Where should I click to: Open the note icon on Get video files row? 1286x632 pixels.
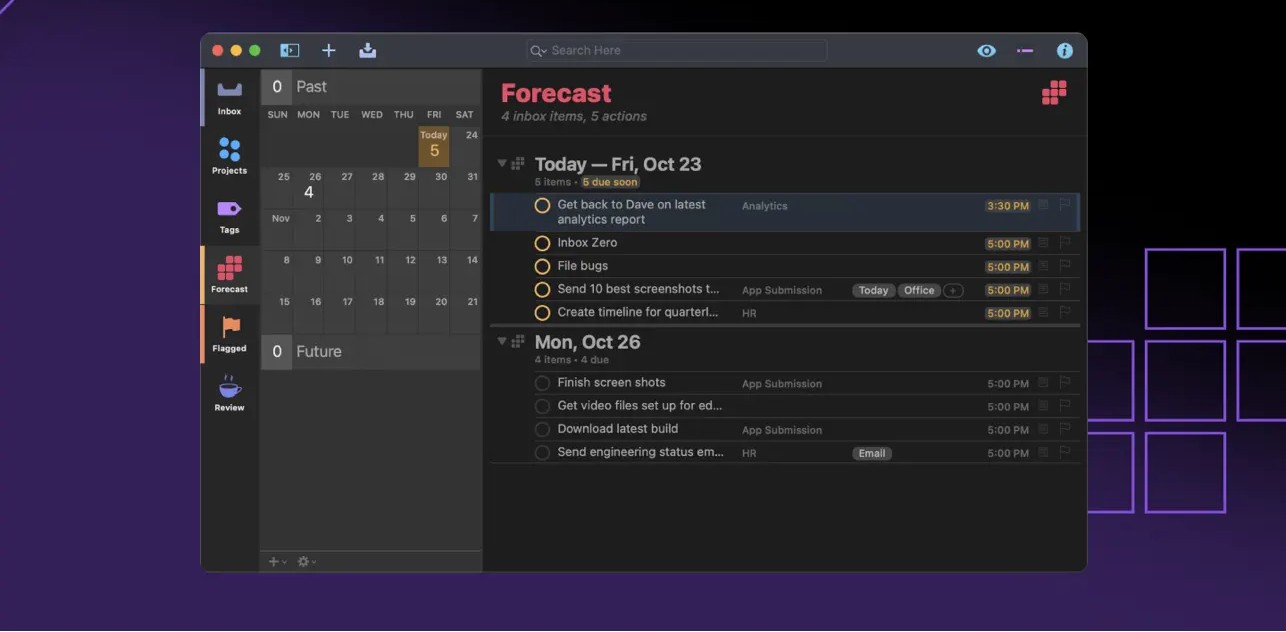click(1043, 406)
